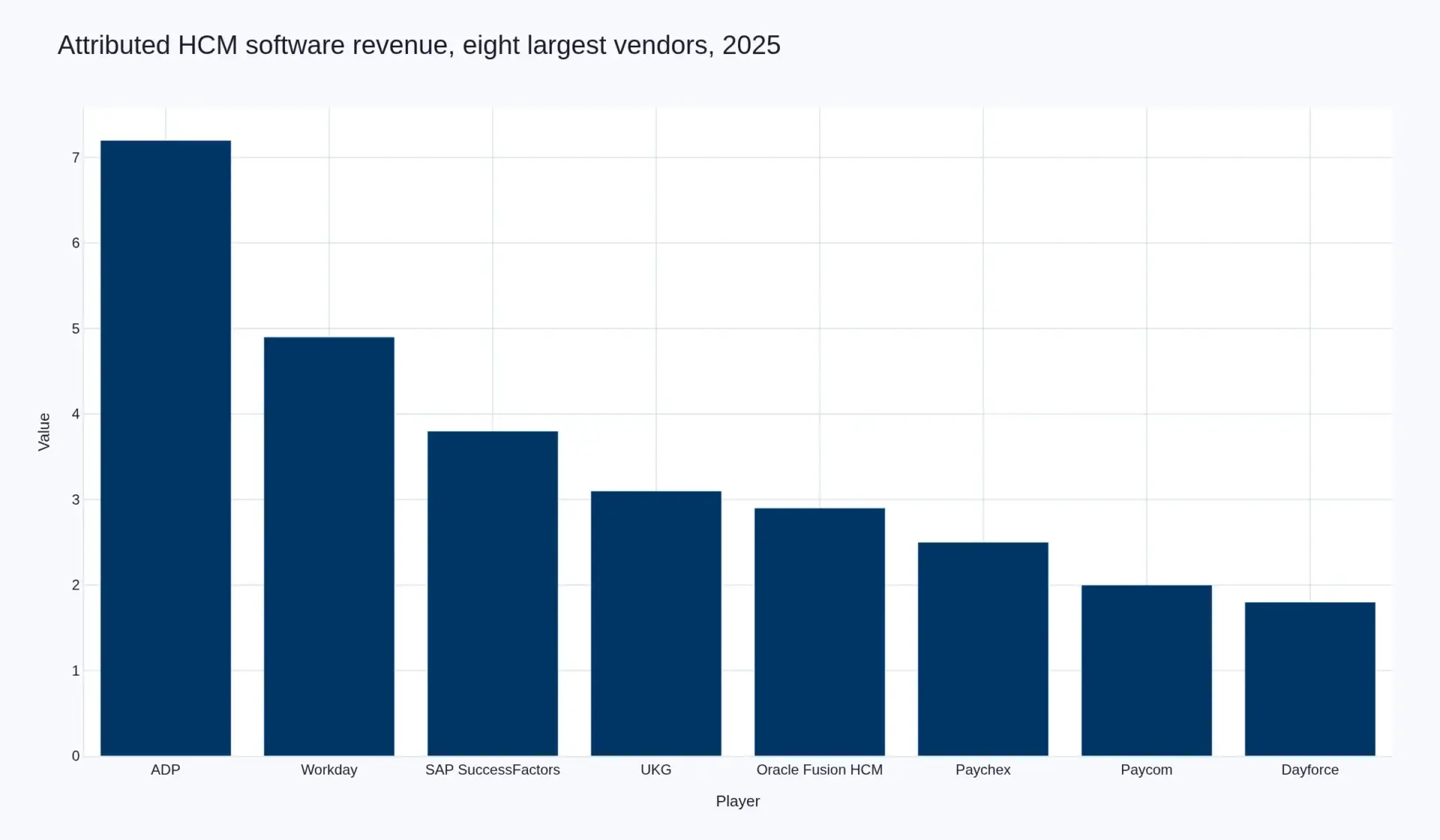Click the 'Paycom' x-axis label
Image resolution: width=1440 pixels, height=840 pixels.
point(1147,769)
